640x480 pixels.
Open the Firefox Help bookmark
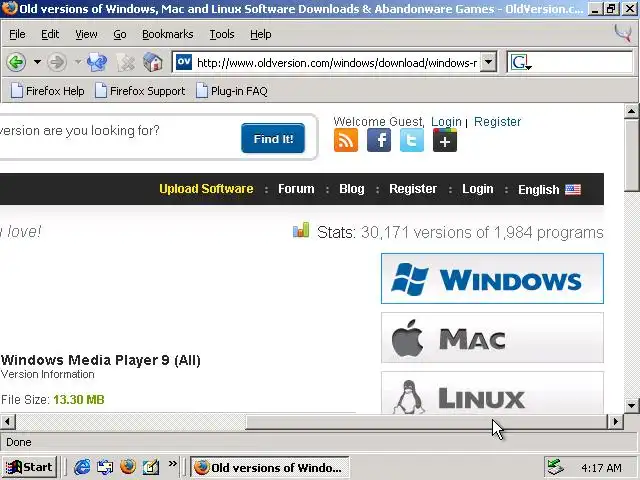coord(48,91)
